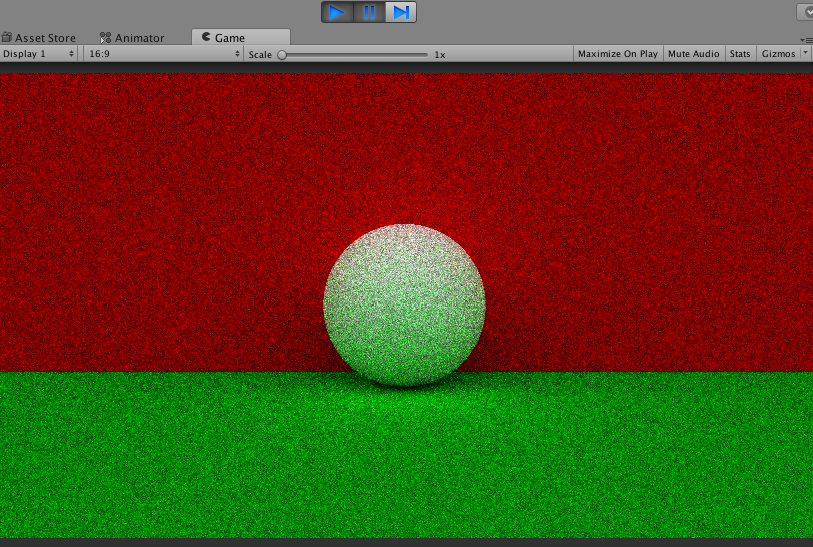Click the Animator tab icon

coord(105,37)
